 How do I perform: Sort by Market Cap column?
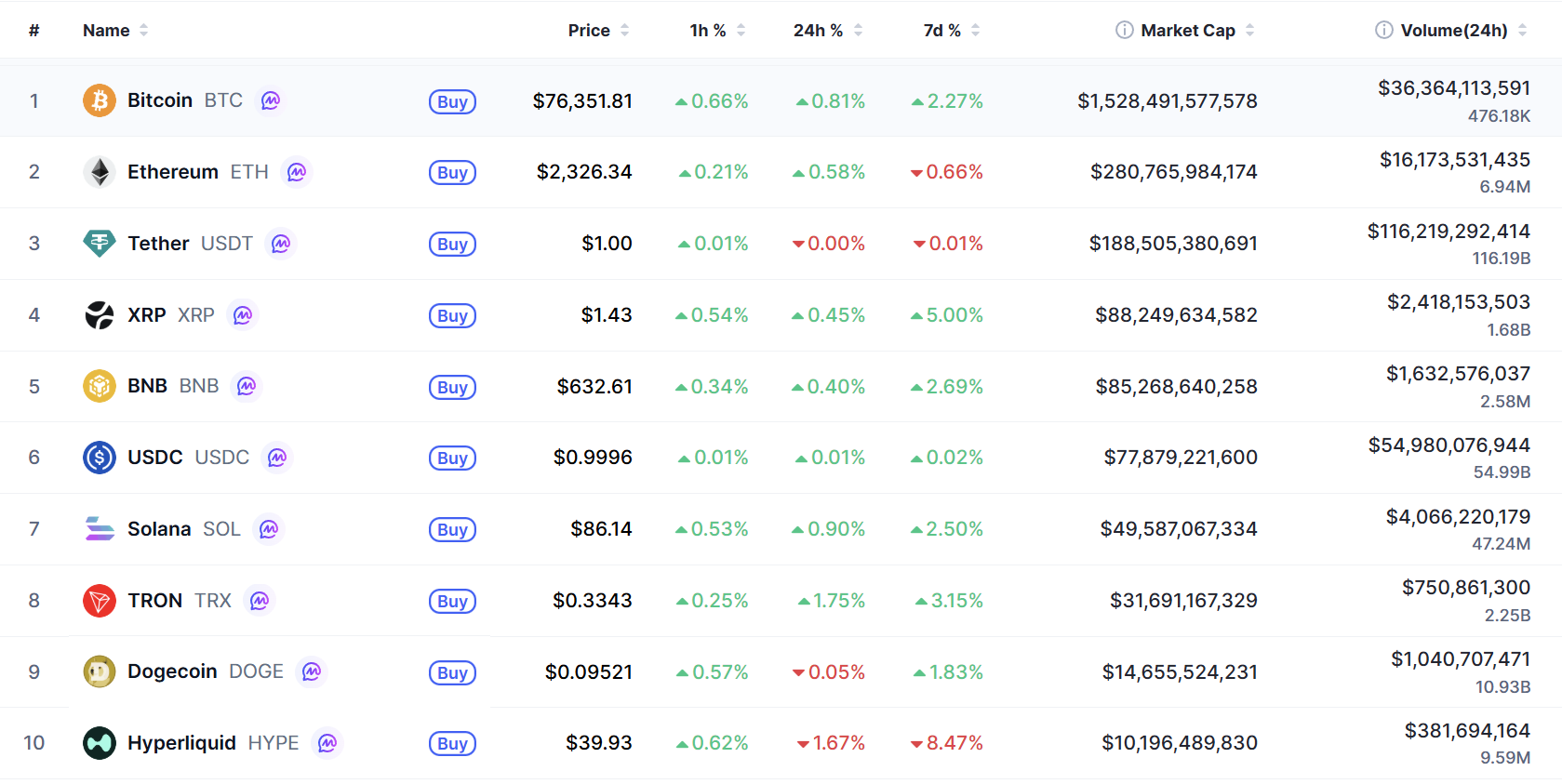tap(1198, 30)
